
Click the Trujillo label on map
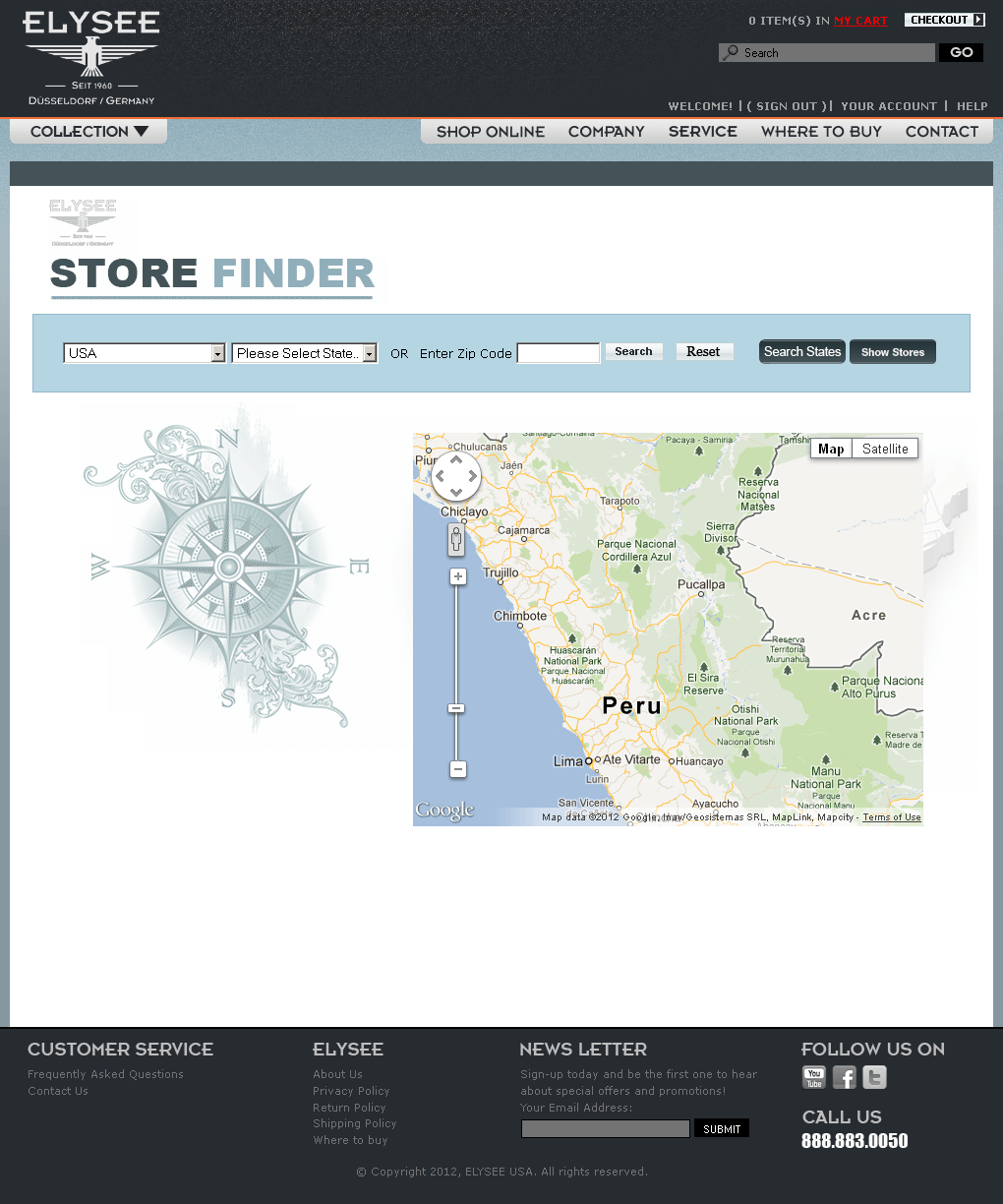[501, 572]
